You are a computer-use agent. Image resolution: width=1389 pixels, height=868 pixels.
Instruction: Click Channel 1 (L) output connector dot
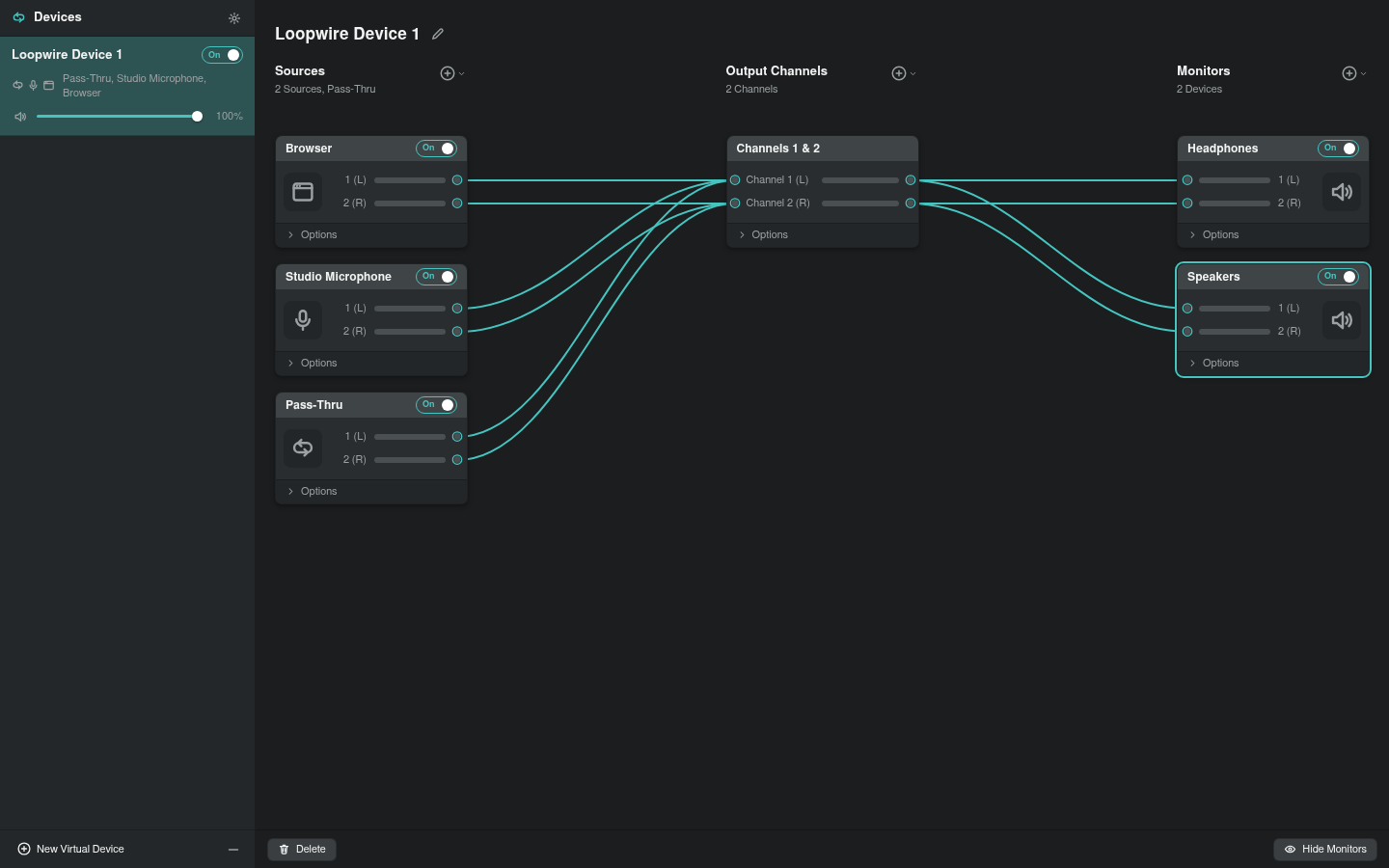(x=911, y=180)
